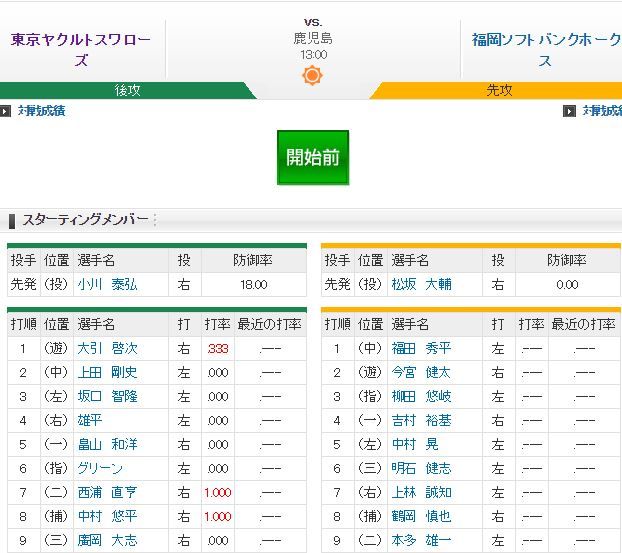Click 1.000 average in 西浦 row
The width and height of the screenshot is (622, 553).
click(x=218, y=493)
